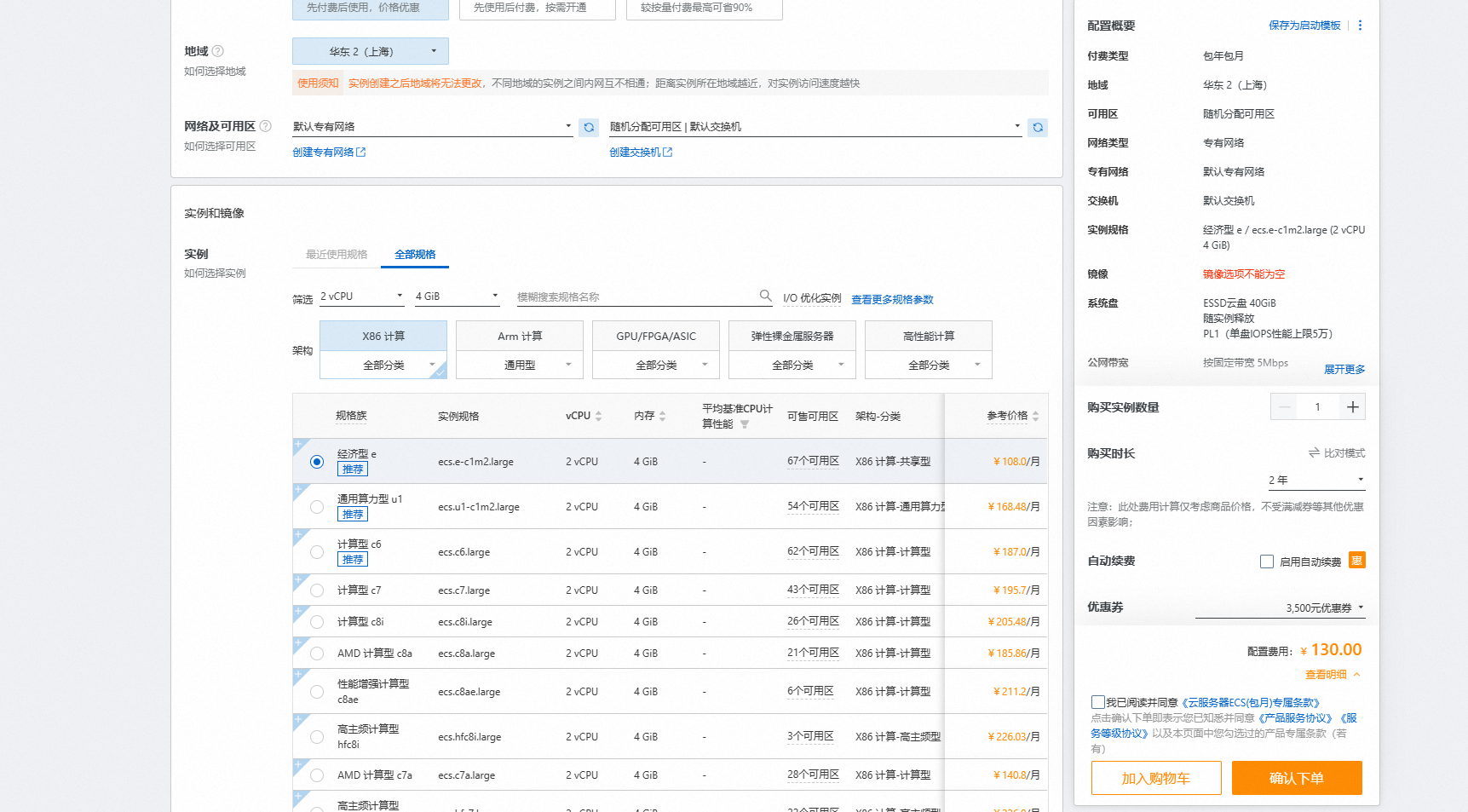Click the 67个可用区 link for ecs.e-c1m2.large
Screen dimensions: 1468x812
tap(813, 461)
